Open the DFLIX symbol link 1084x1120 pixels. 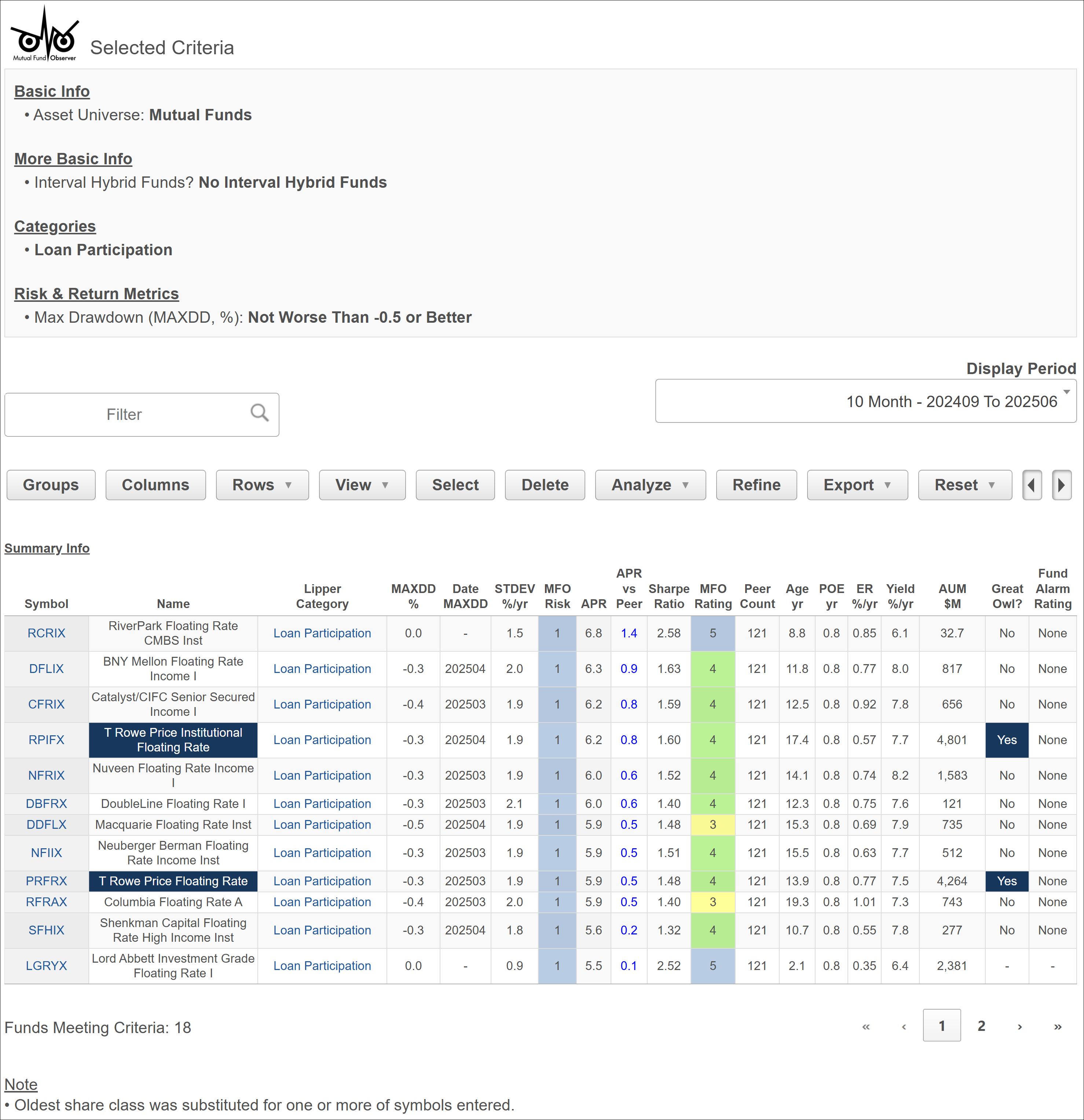click(x=46, y=669)
